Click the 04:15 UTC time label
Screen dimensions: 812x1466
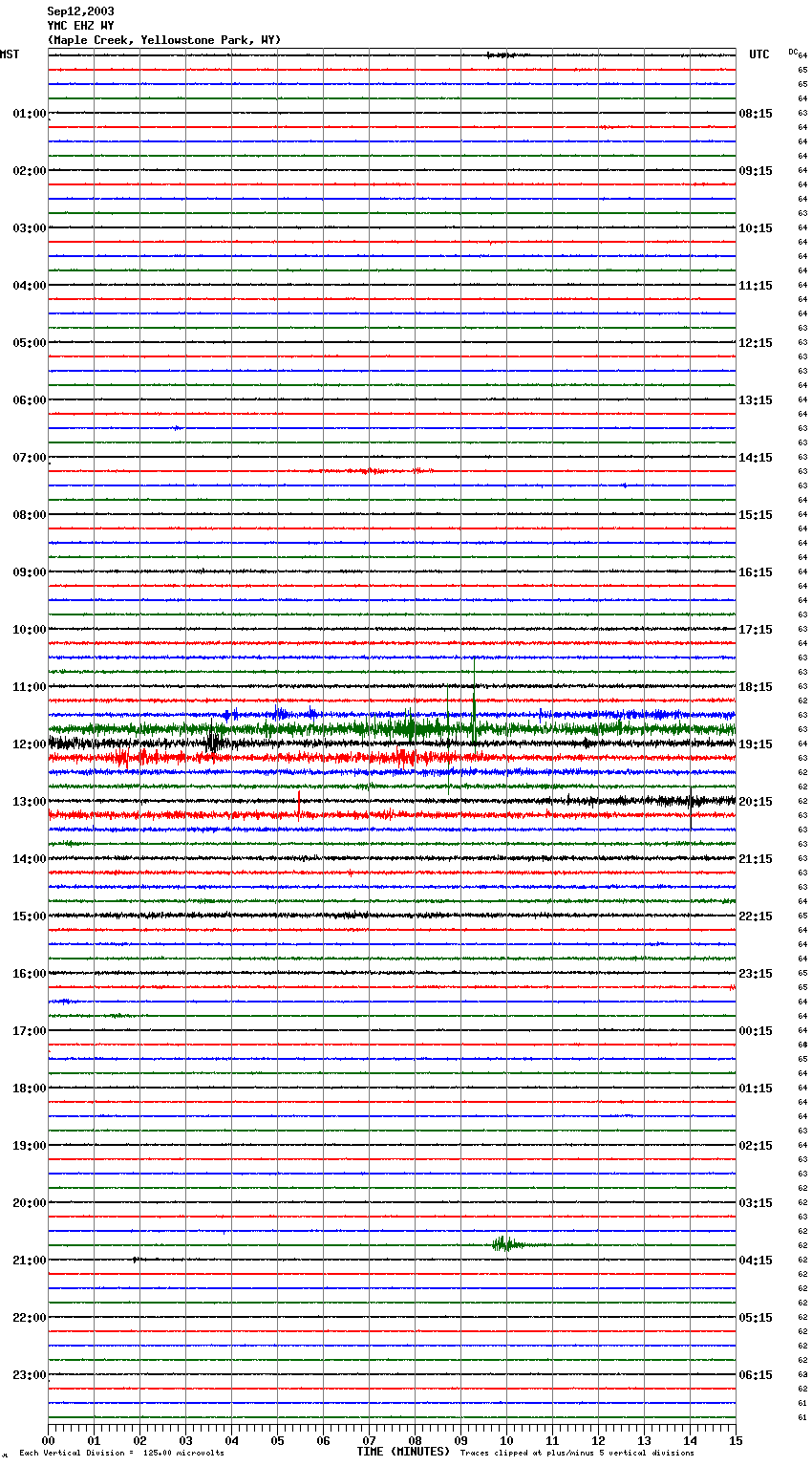(x=756, y=1261)
